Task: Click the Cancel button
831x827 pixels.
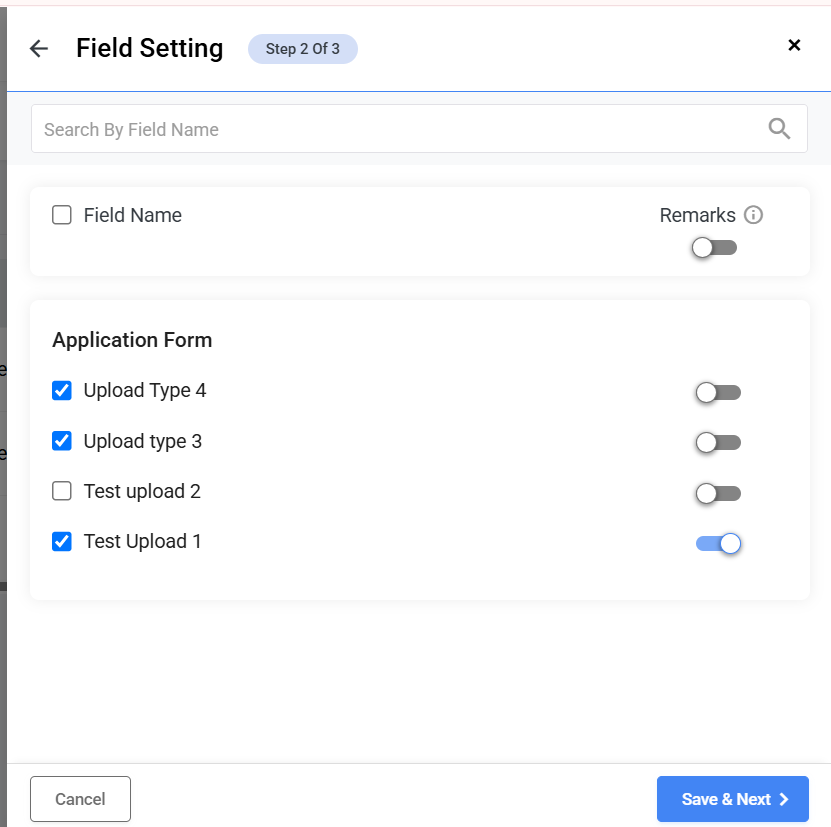Action: click(80, 799)
